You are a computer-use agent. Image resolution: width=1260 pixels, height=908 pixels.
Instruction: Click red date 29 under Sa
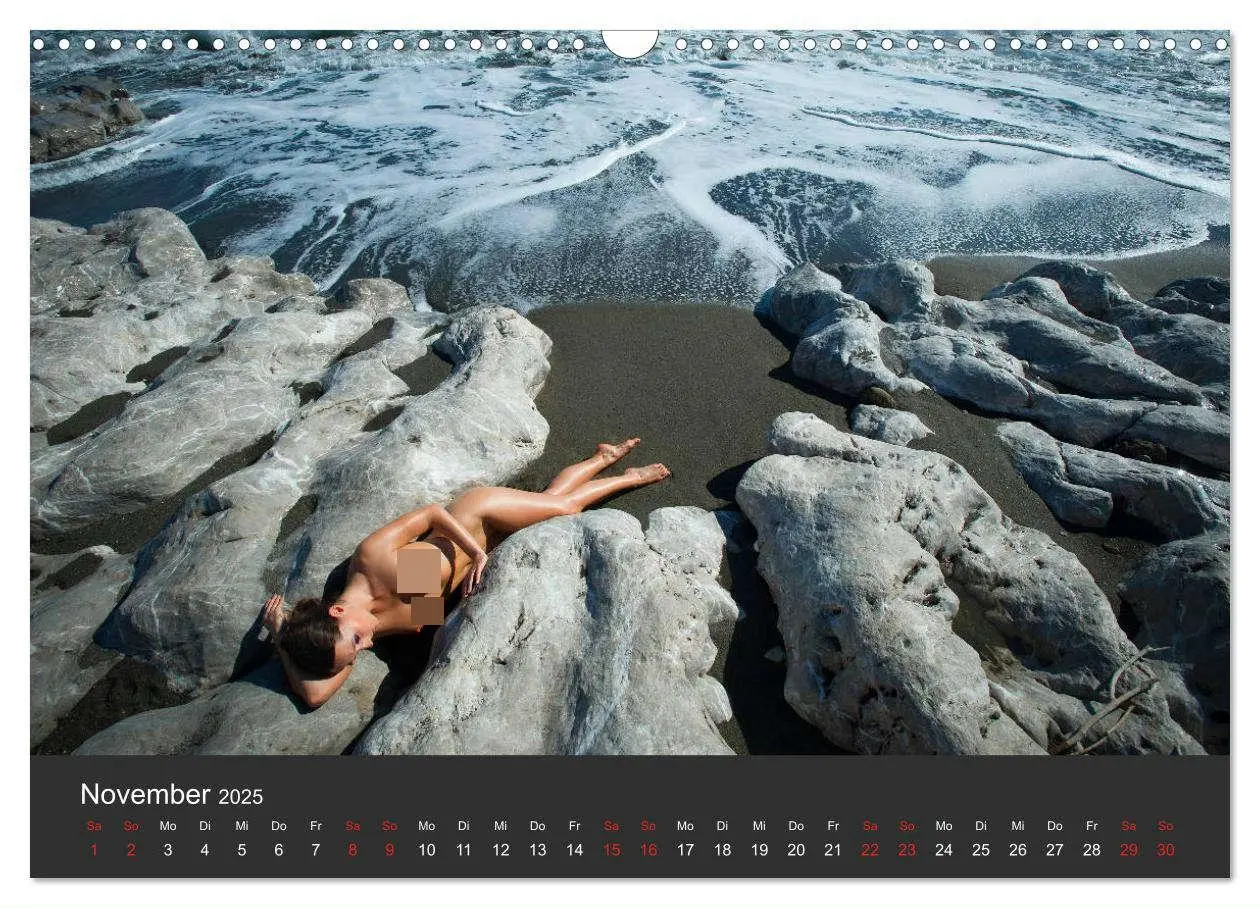(x=1129, y=850)
